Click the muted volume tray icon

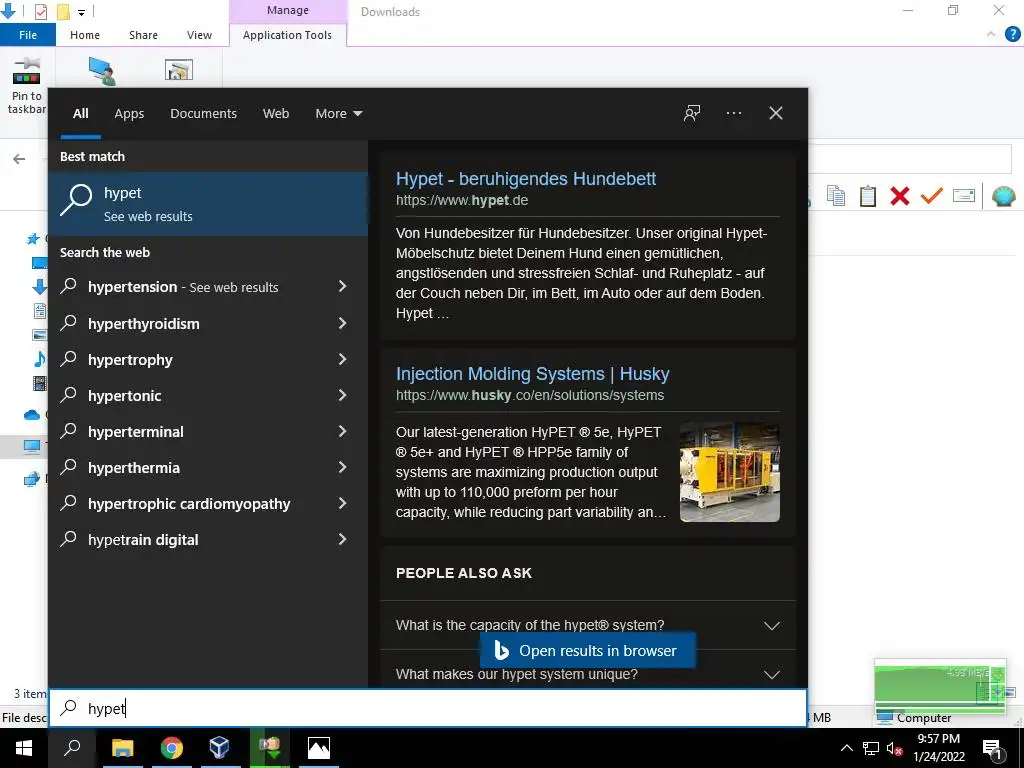pos(894,748)
